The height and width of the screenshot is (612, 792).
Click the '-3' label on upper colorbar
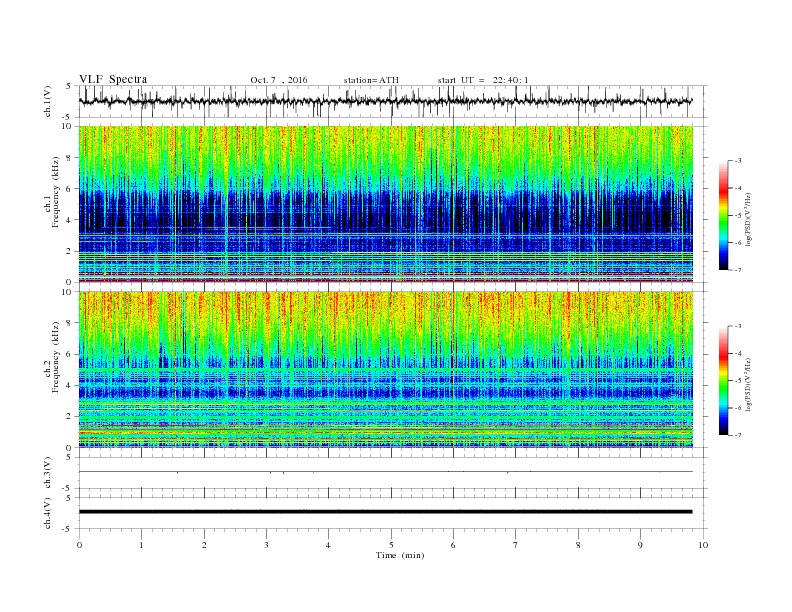tap(737, 161)
